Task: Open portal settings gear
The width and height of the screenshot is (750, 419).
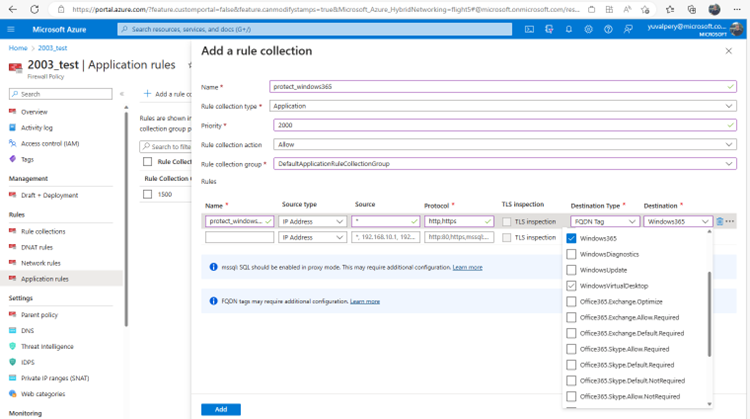Action: (x=588, y=29)
